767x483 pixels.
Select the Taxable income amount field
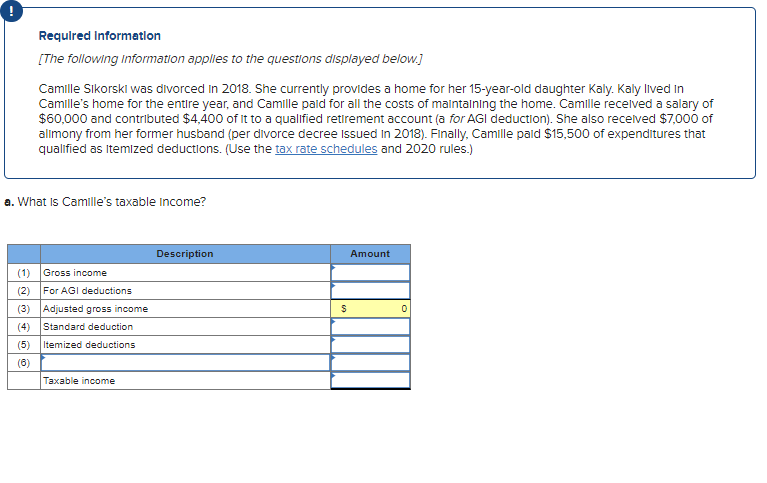click(370, 381)
